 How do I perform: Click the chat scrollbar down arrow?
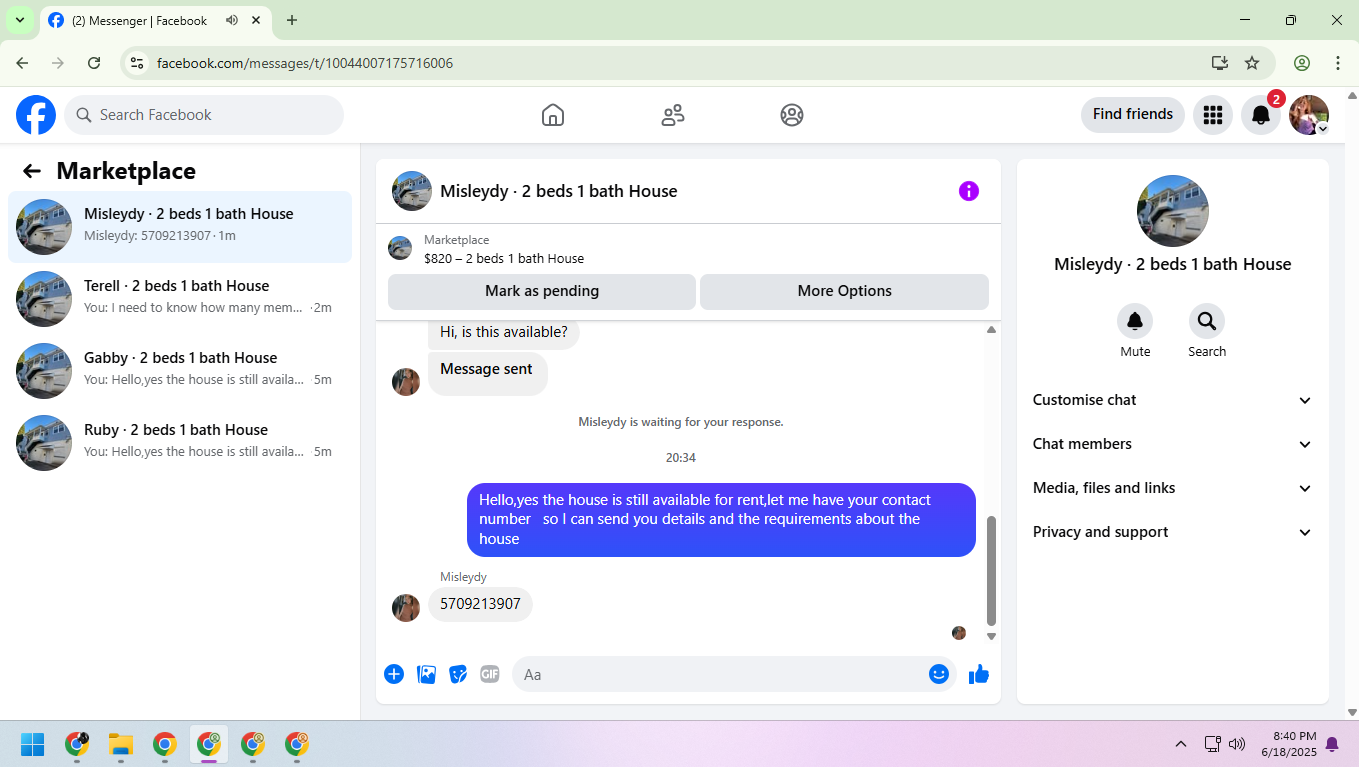point(991,636)
